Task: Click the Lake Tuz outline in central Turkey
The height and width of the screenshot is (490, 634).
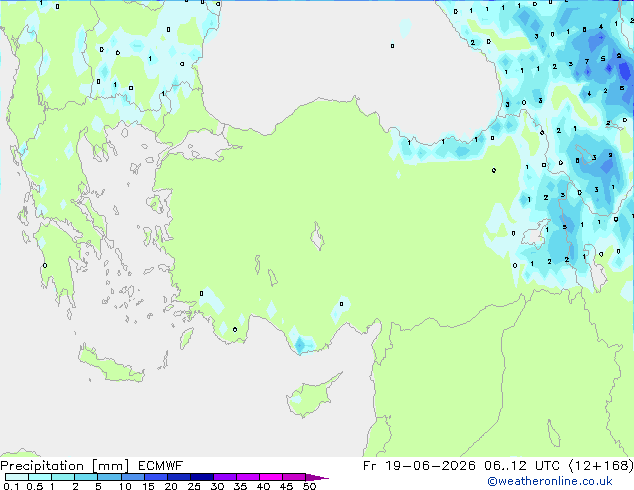Action: [x=317, y=237]
